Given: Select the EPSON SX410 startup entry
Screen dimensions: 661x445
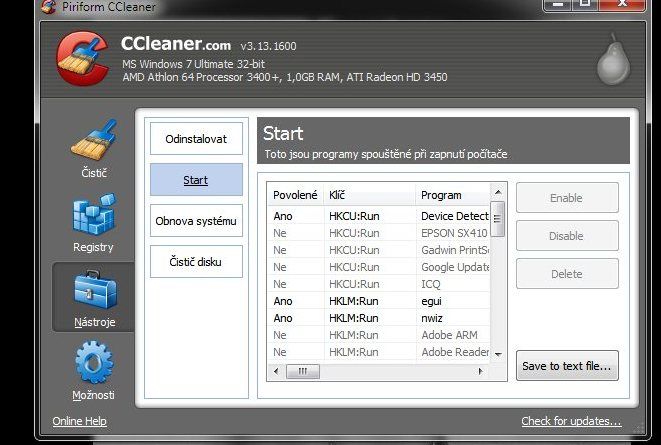Looking at the screenshot, I should 379,233.
